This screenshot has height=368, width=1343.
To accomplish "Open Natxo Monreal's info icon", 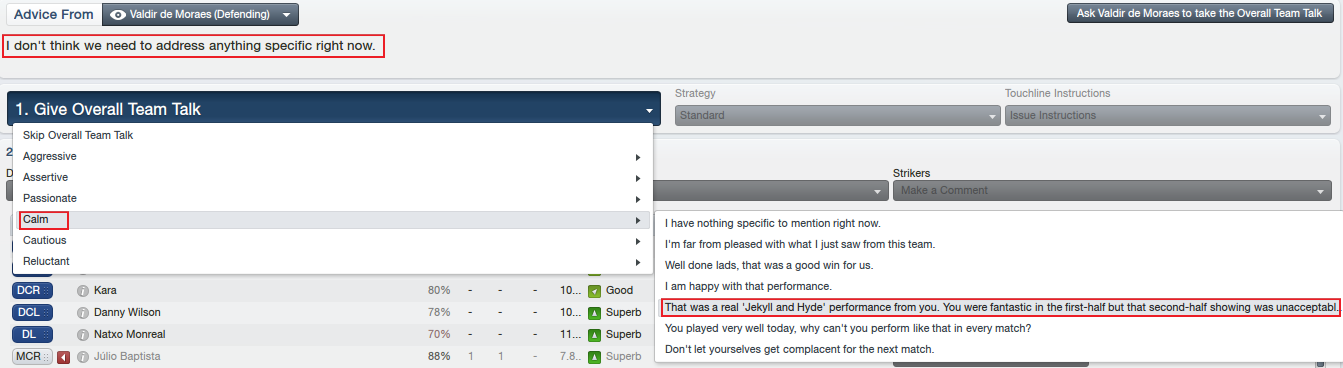I will point(83,335).
